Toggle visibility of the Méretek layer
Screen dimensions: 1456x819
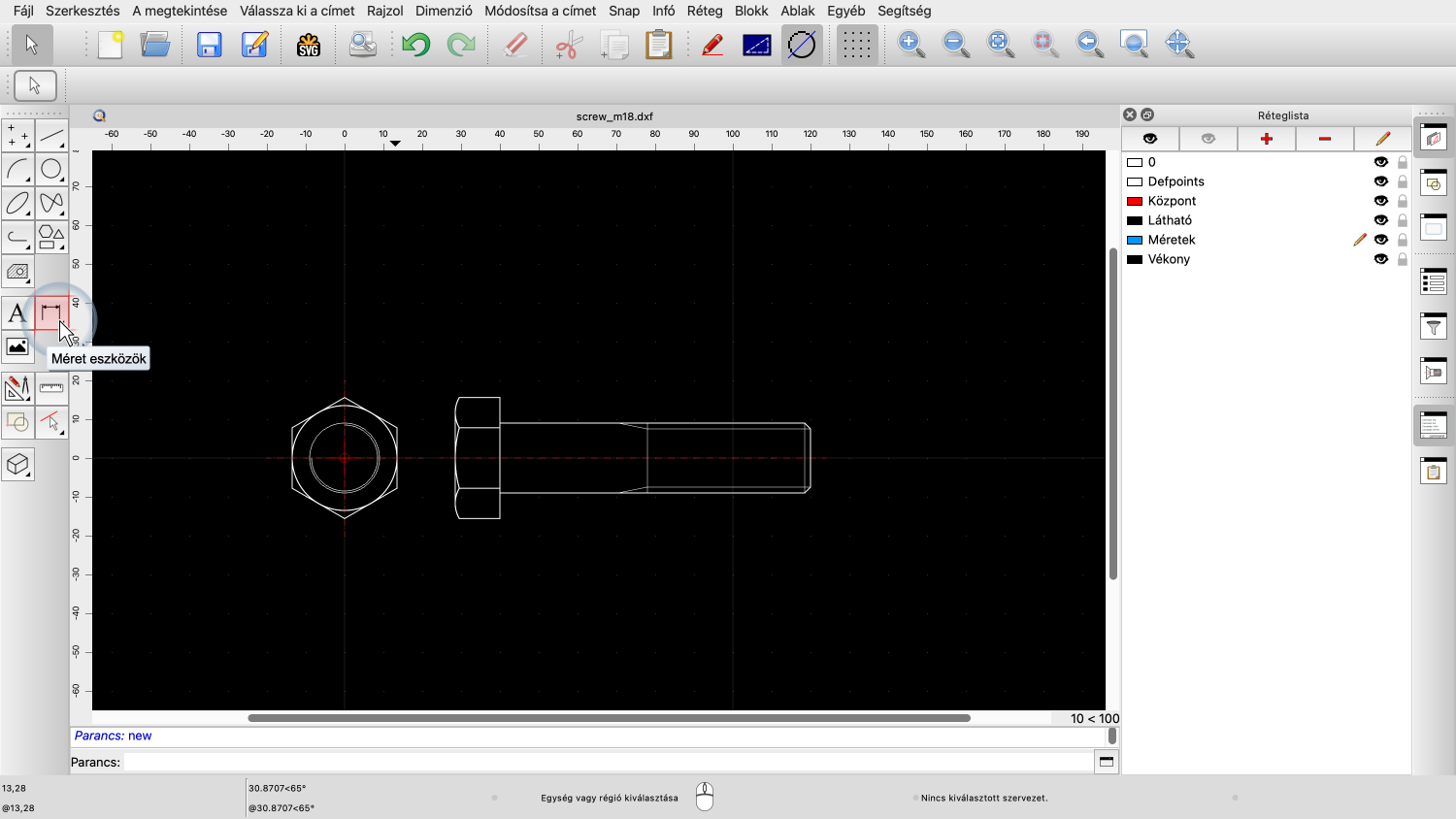pyautogui.click(x=1380, y=240)
